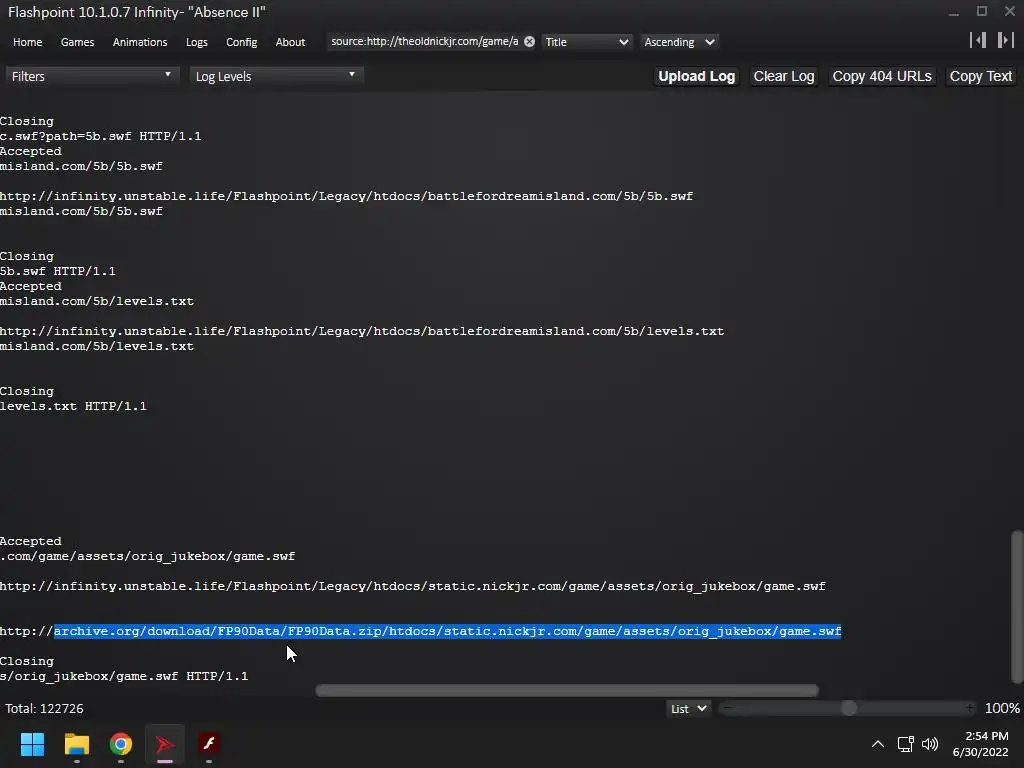Open the Ascending order dropdown

pos(679,42)
